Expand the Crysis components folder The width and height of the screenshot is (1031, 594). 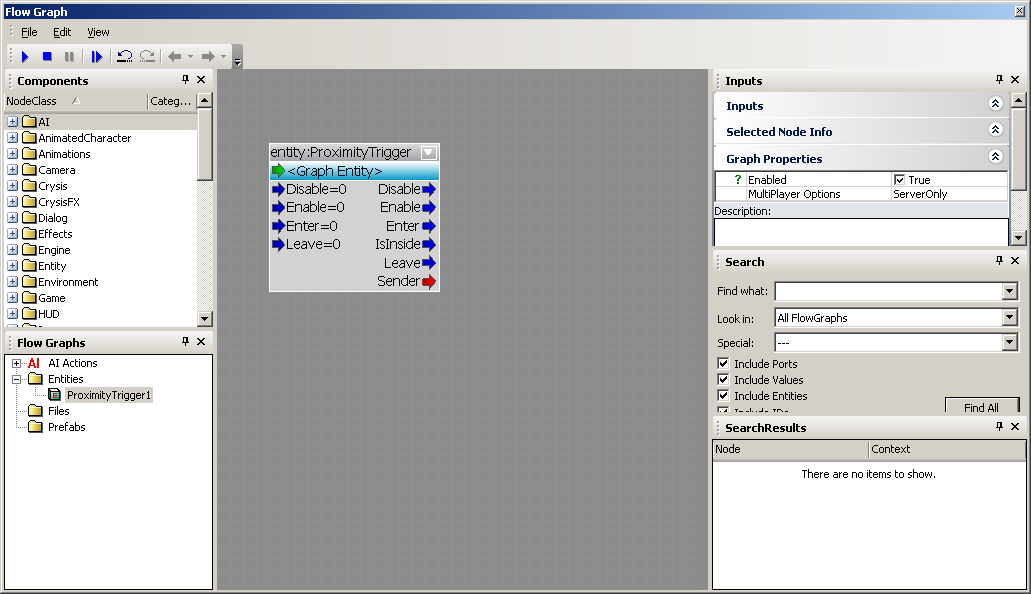12,186
